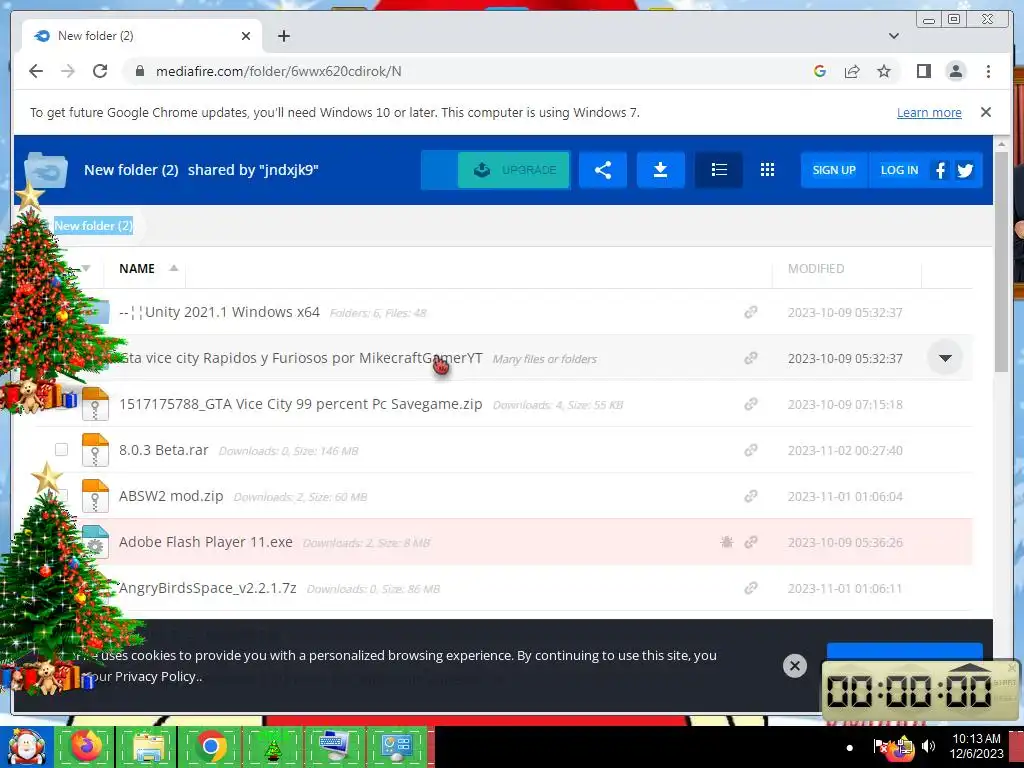Log in with the Twitter icon
This screenshot has width=1024, height=768.
click(x=965, y=170)
